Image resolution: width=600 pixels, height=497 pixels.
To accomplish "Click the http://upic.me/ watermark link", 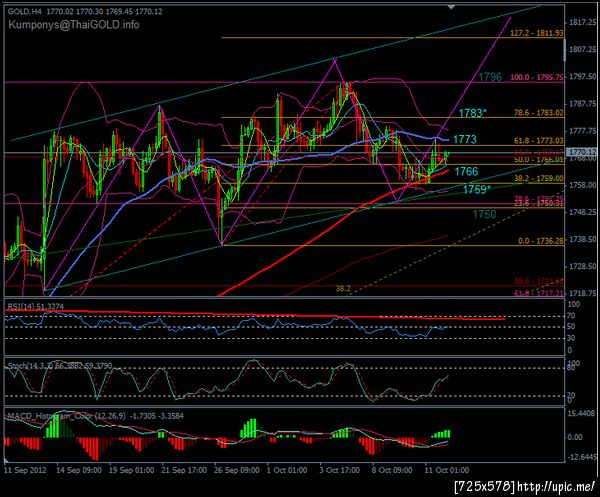I will pos(556,487).
